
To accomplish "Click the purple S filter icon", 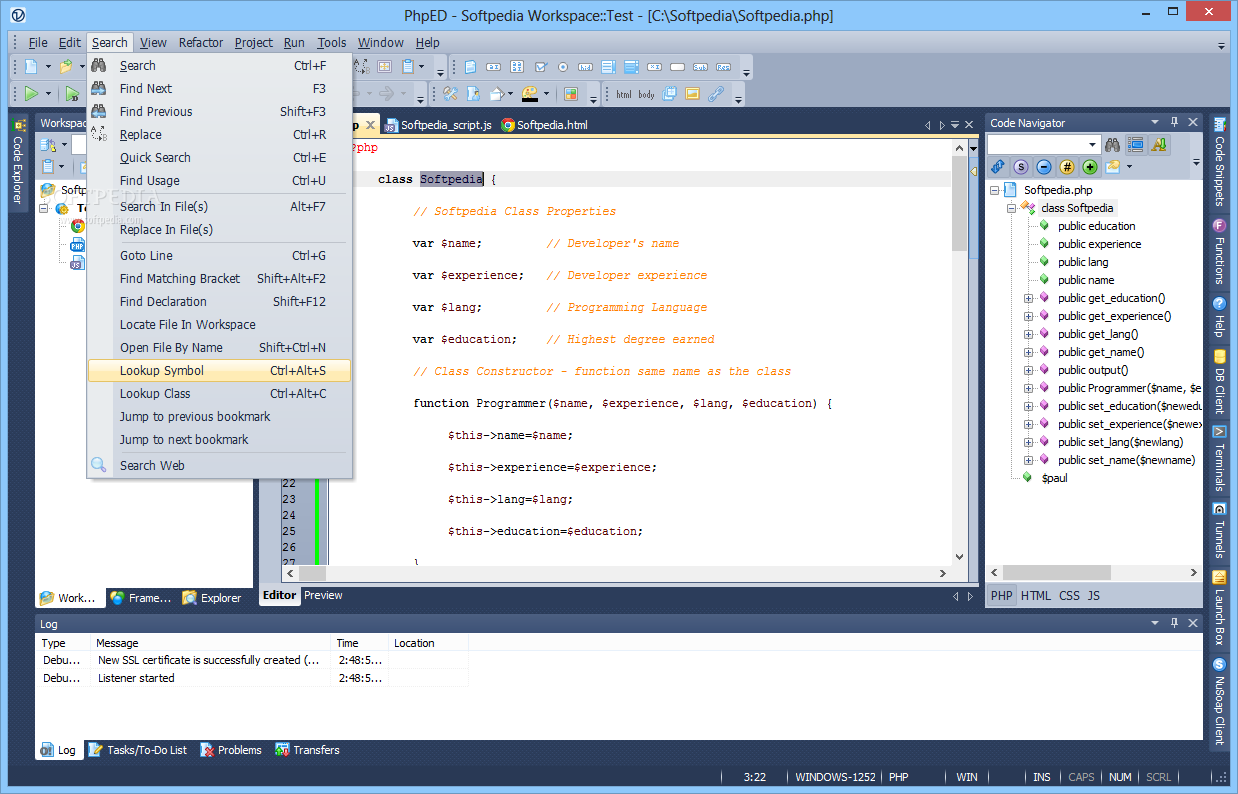I will 1021,167.
